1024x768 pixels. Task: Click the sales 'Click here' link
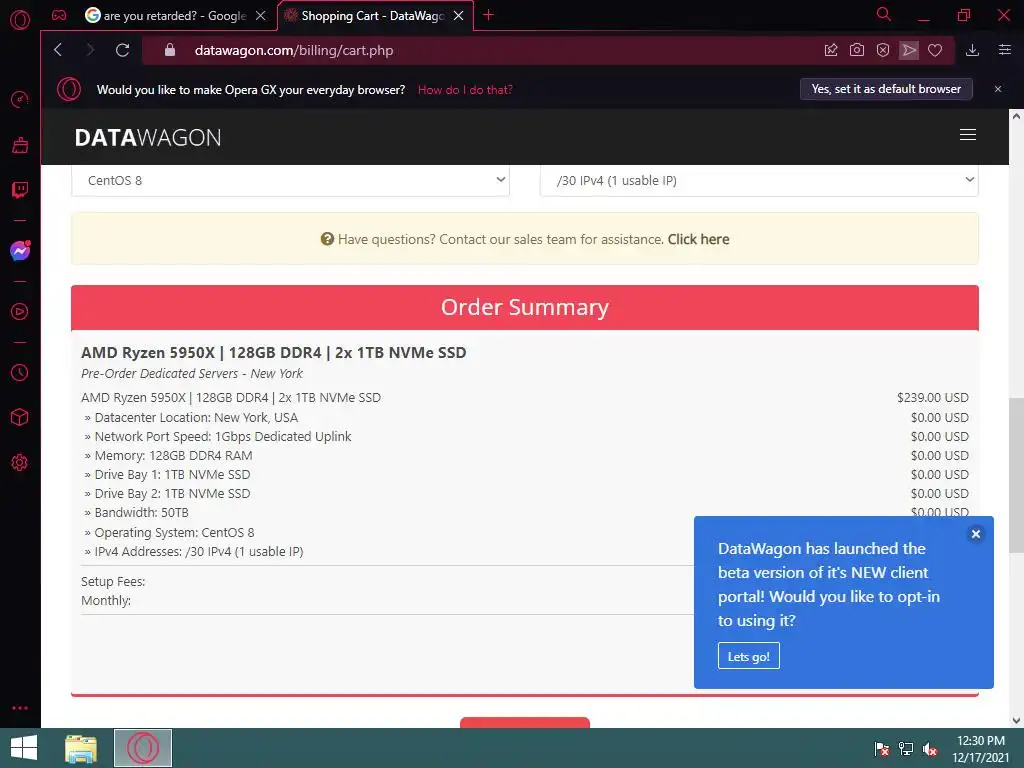pyautogui.click(x=698, y=239)
